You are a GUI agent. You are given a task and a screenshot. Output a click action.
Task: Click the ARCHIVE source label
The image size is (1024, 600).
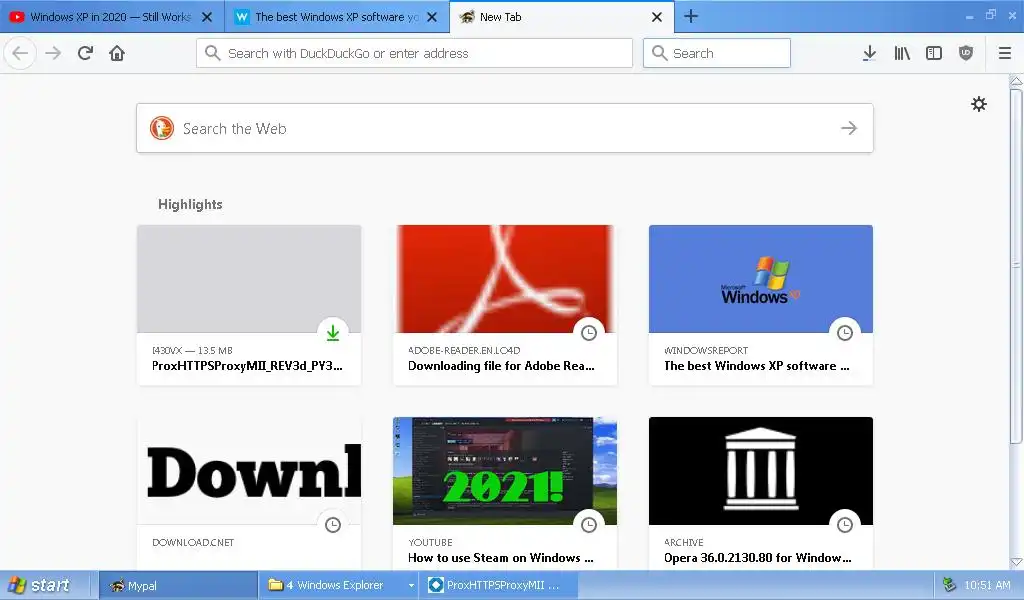click(684, 543)
